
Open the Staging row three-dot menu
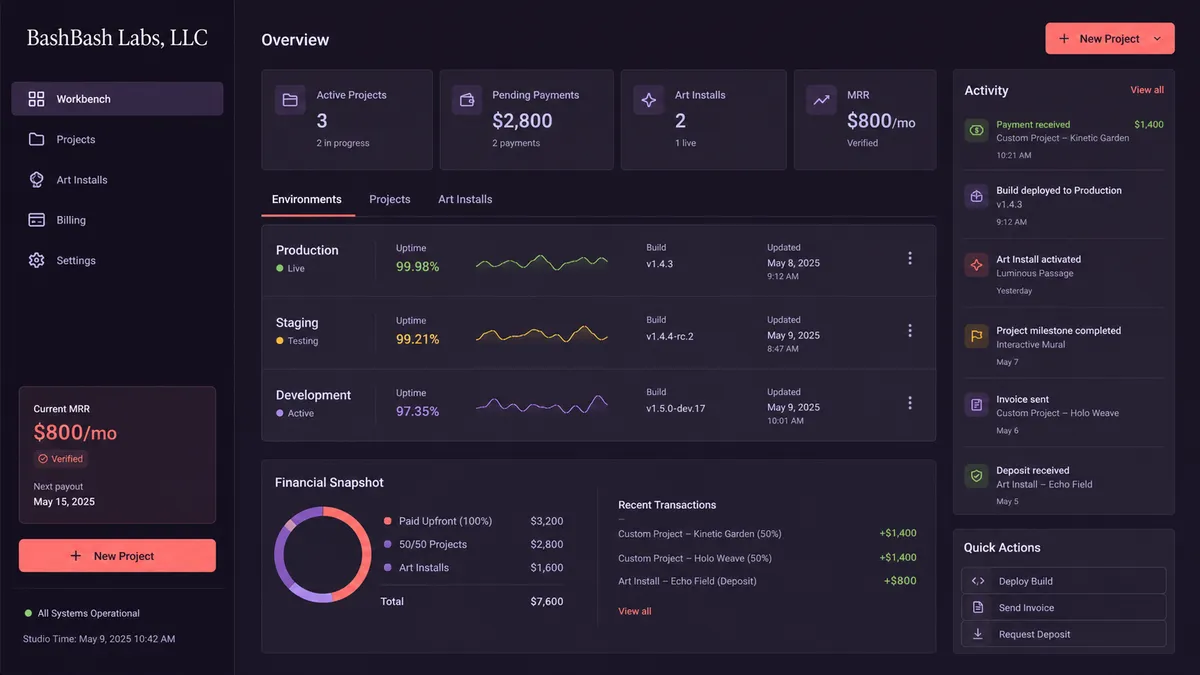(909, 331)
